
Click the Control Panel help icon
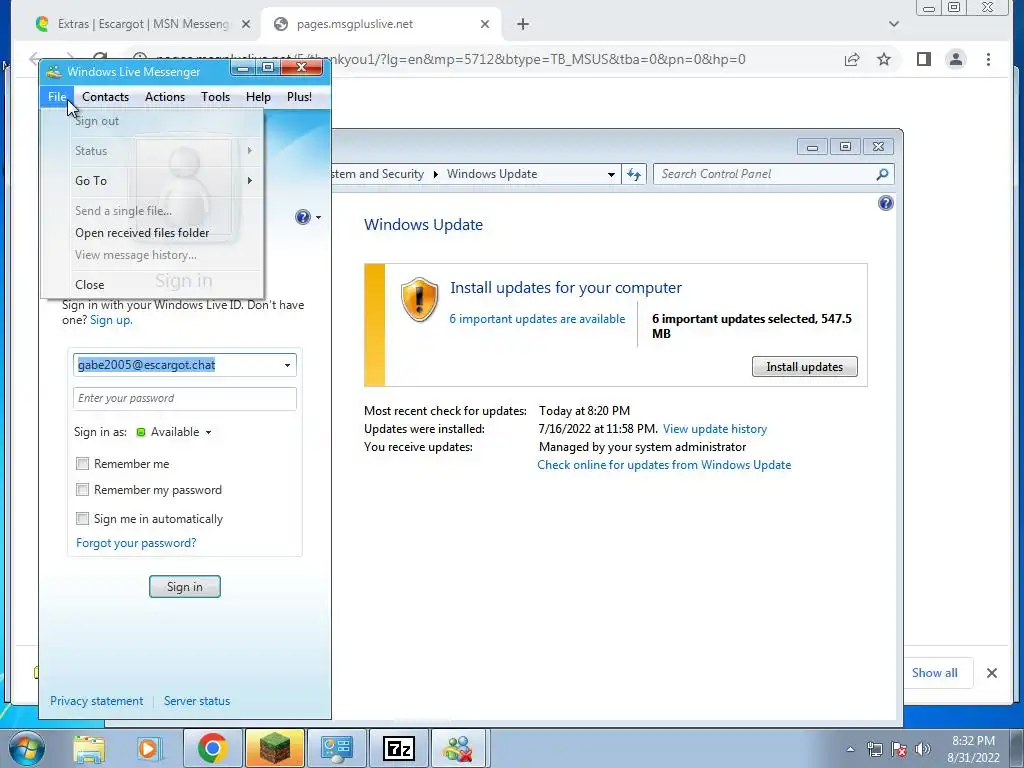[886, 203]
